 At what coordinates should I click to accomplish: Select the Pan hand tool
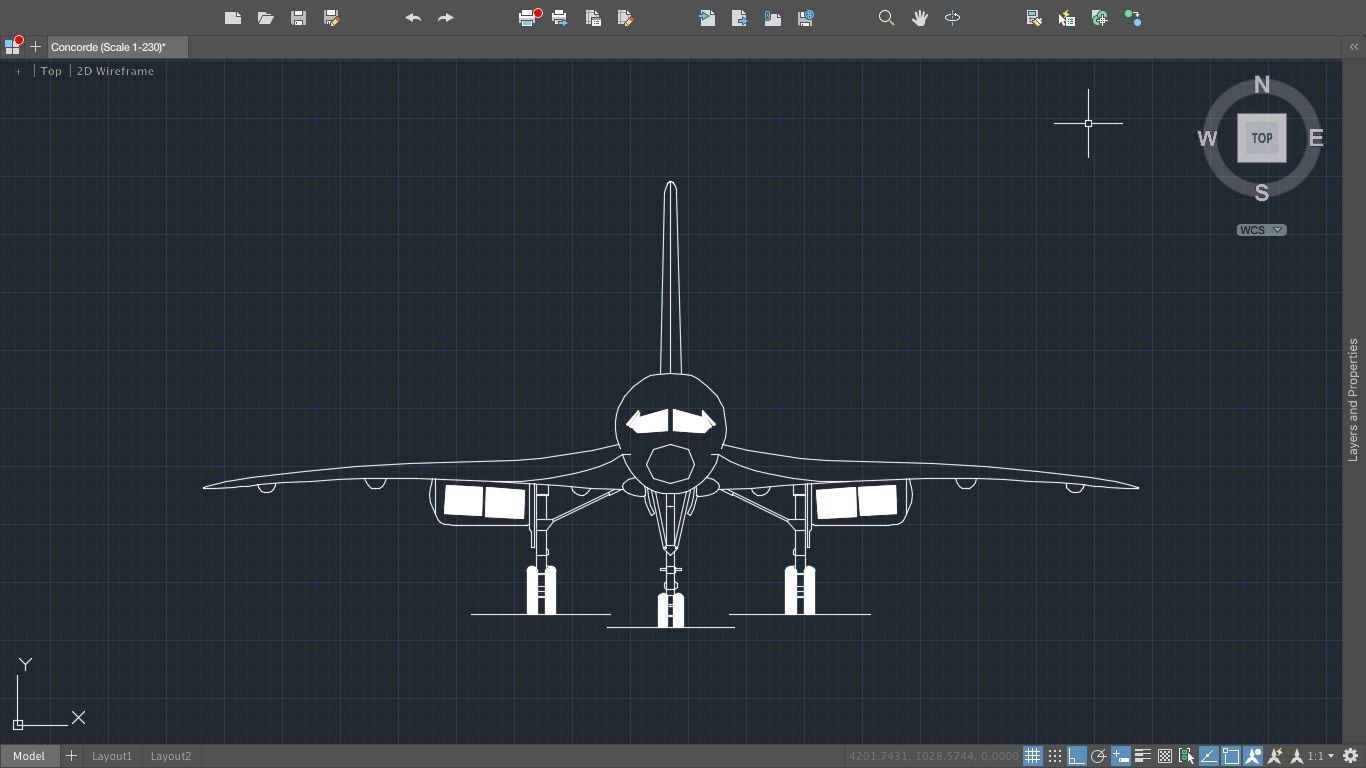point(919,17)
